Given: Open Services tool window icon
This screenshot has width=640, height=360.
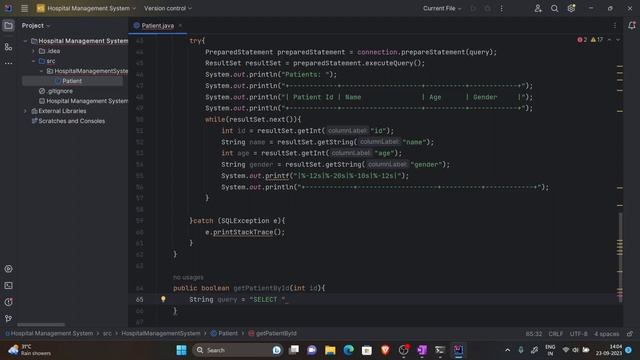Looking at the screenshot, I should [8, 269].
